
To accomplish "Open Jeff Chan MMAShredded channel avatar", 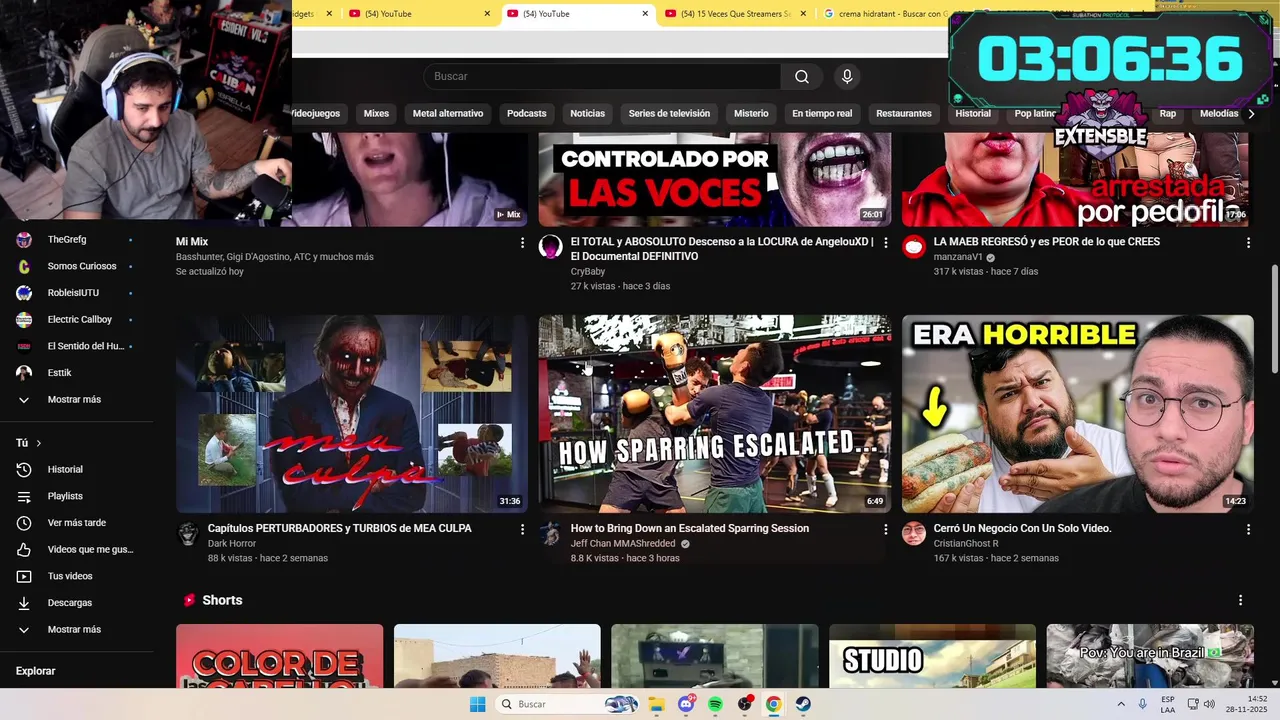I will 551,533.
